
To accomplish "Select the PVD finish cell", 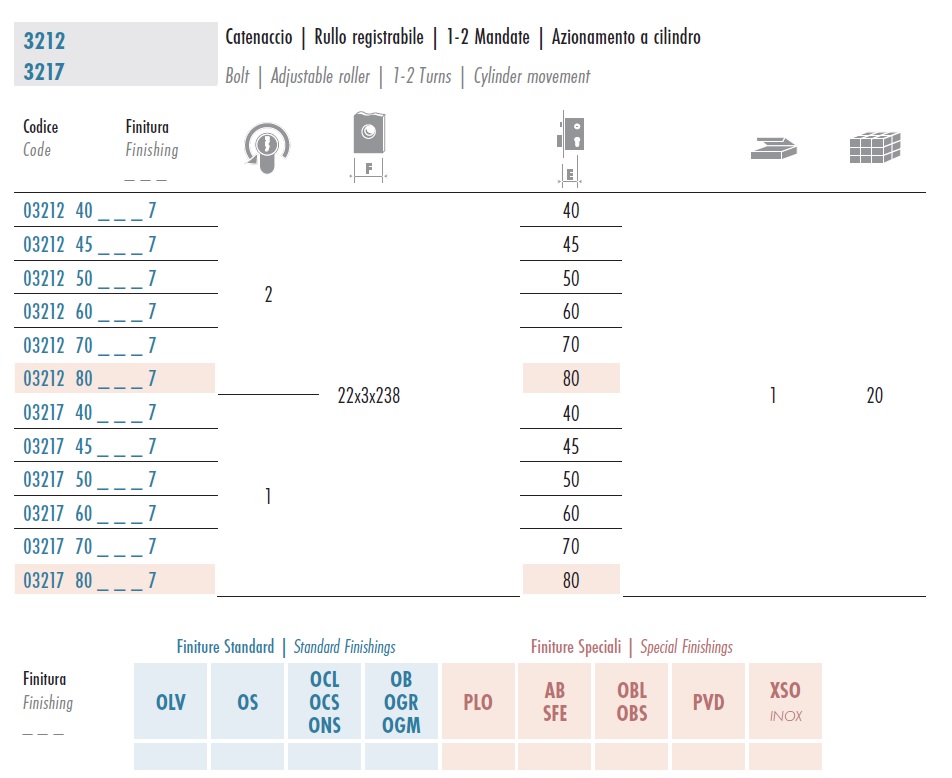I will pos(709,701).
